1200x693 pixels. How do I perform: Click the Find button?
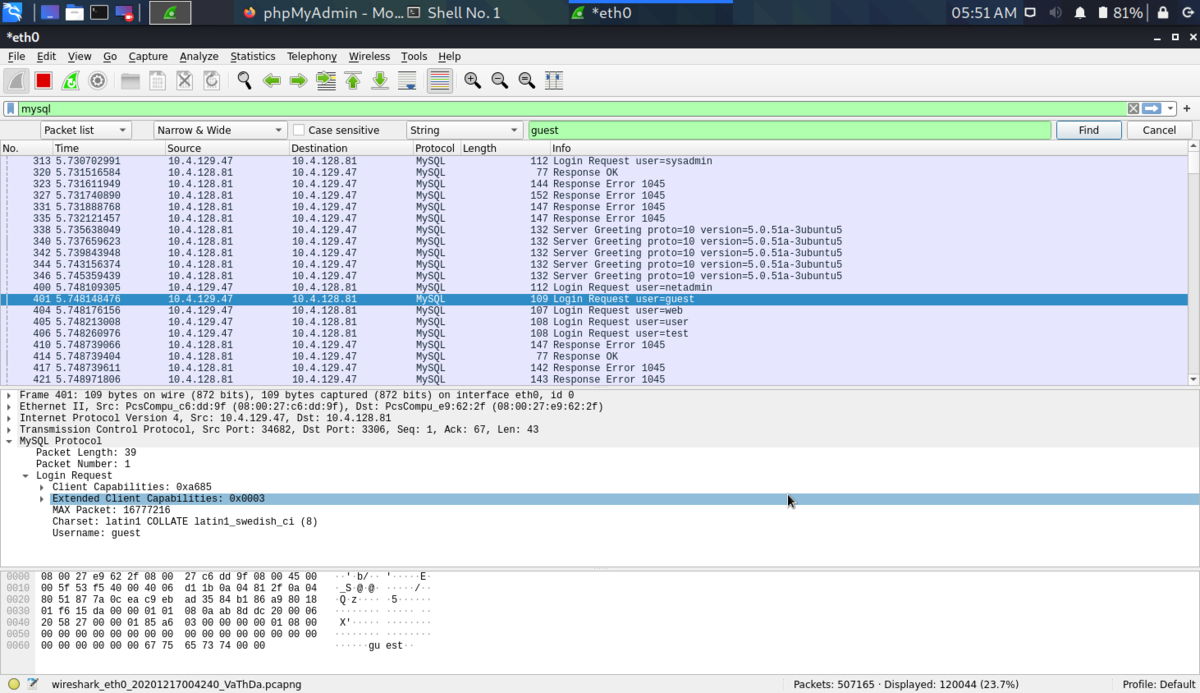[x=1089, y=130]
